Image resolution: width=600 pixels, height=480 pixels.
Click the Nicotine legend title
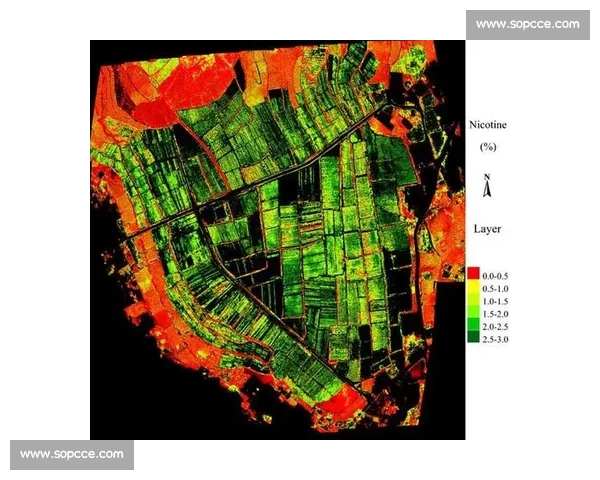pyautogui.click(x=487, y=125)
